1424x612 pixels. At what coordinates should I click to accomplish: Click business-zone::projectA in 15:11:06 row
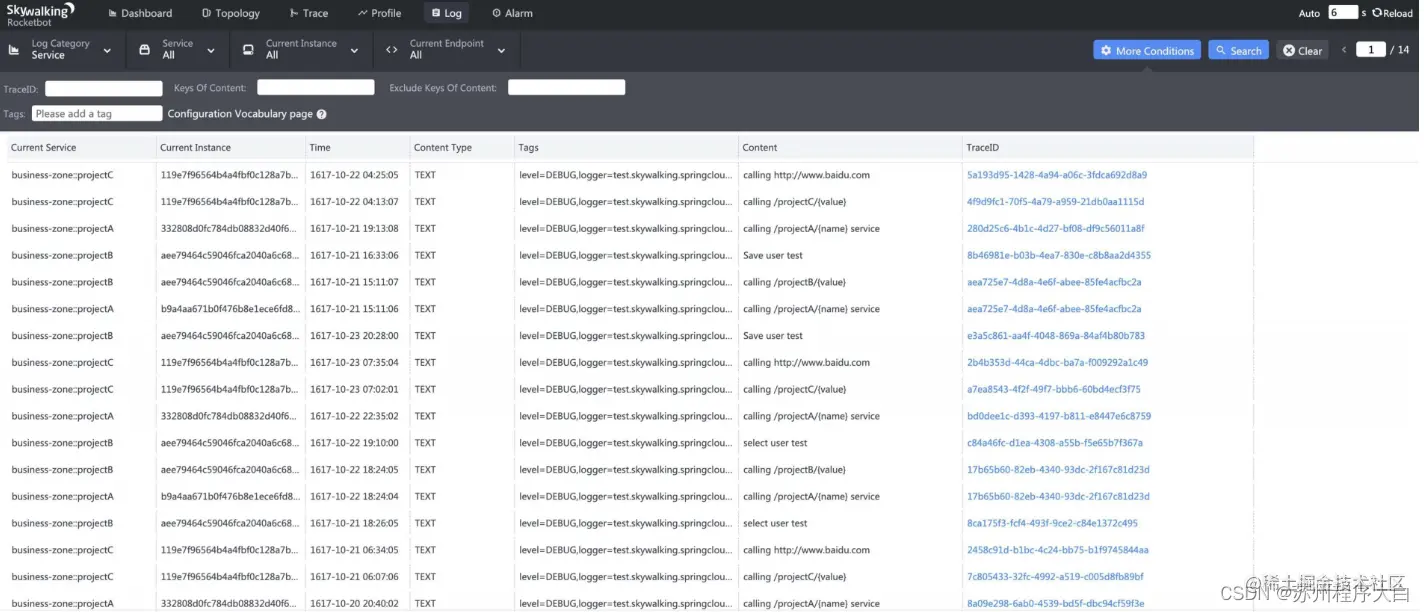point(62,310)
